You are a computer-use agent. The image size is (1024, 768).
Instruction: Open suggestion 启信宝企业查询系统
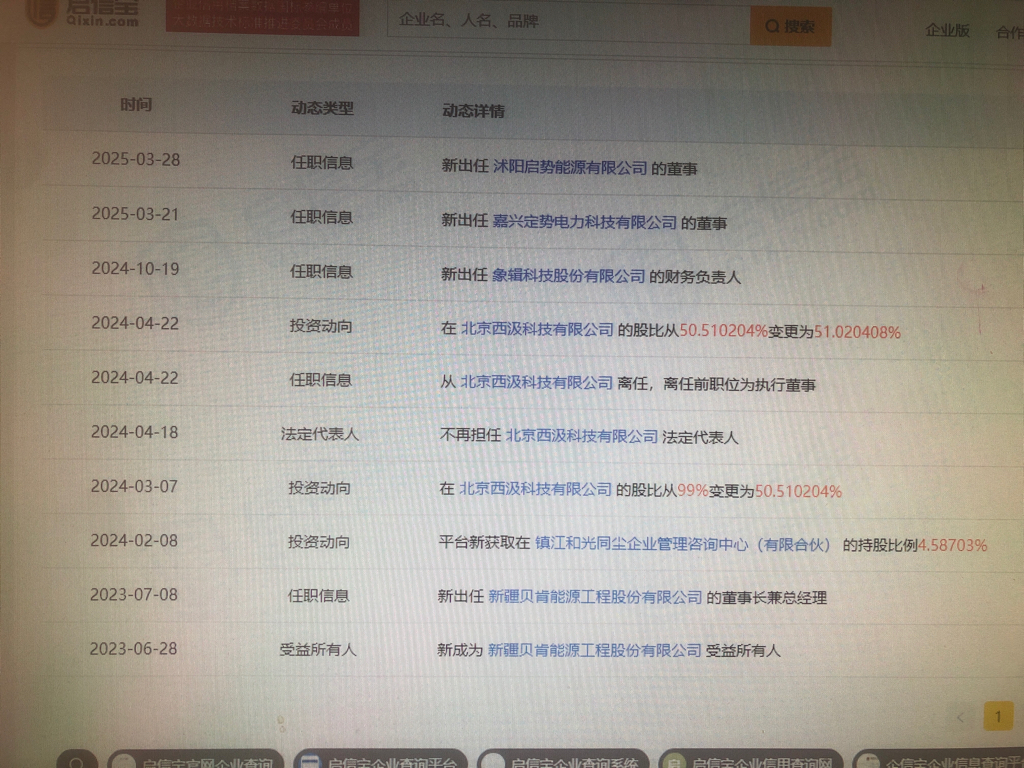point(563,760)
